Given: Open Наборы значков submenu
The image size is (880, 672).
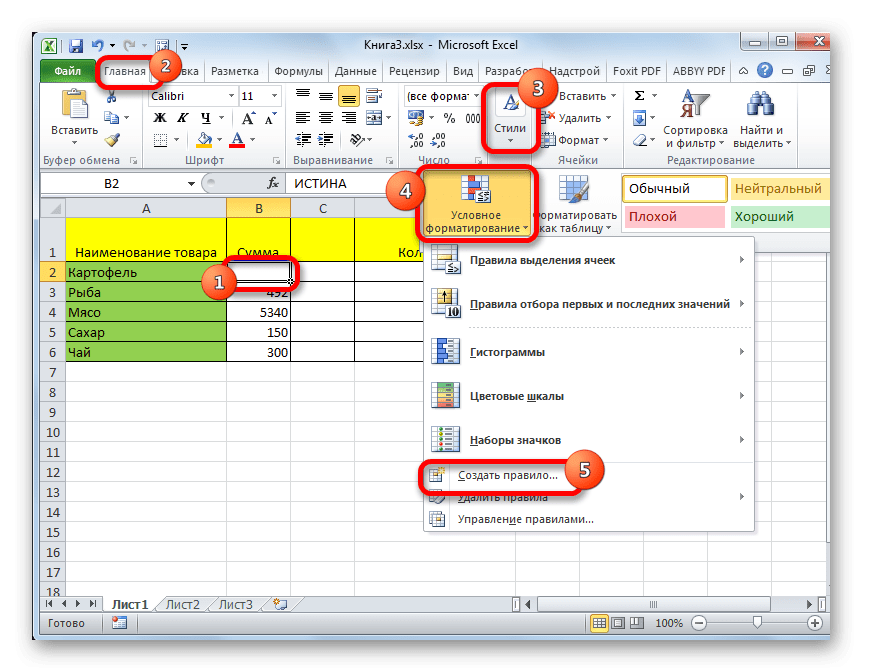Looking at the screenshot, I should click(x=589, y=440).
